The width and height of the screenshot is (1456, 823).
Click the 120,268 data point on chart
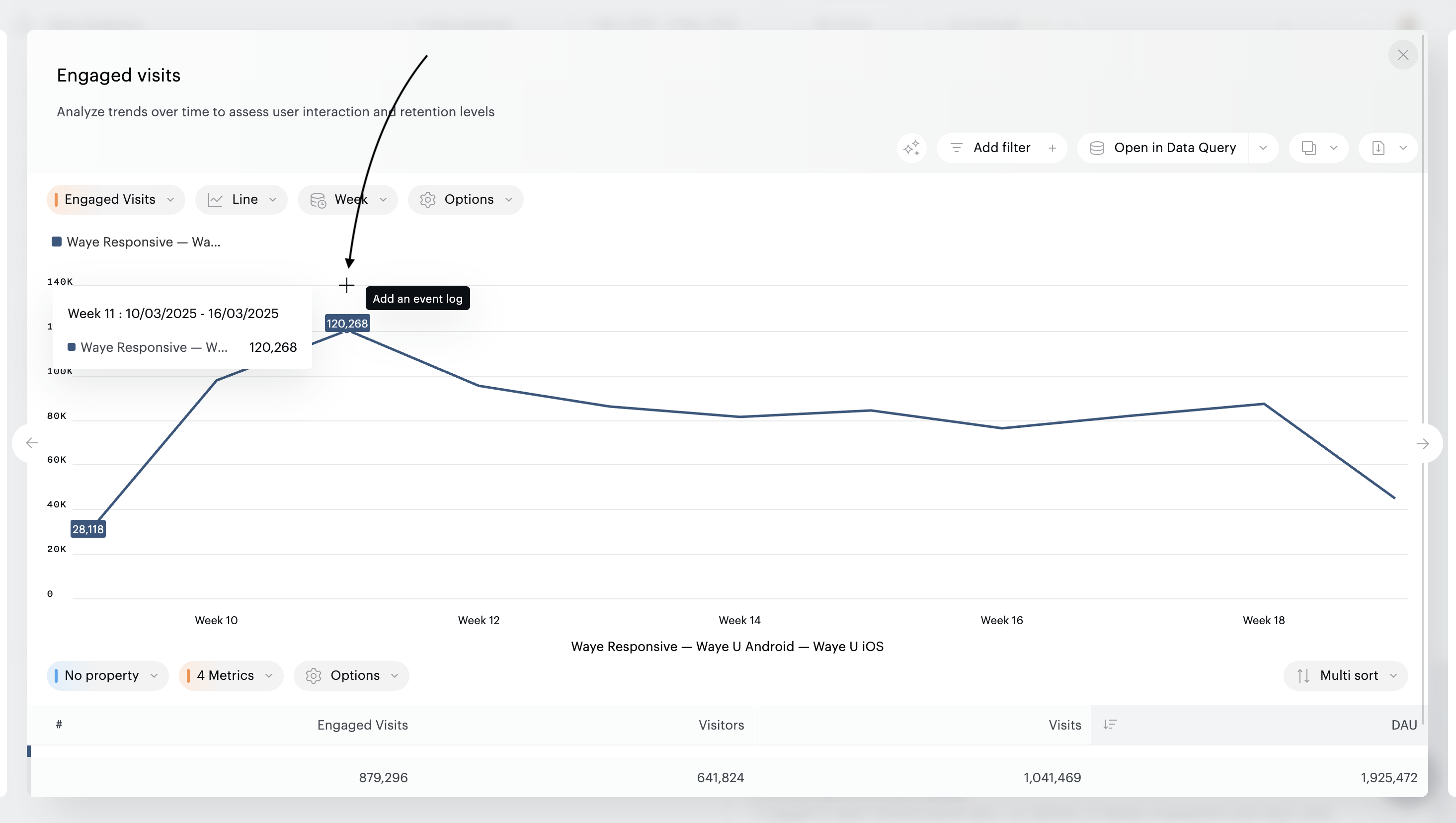[x=347, y=332]
